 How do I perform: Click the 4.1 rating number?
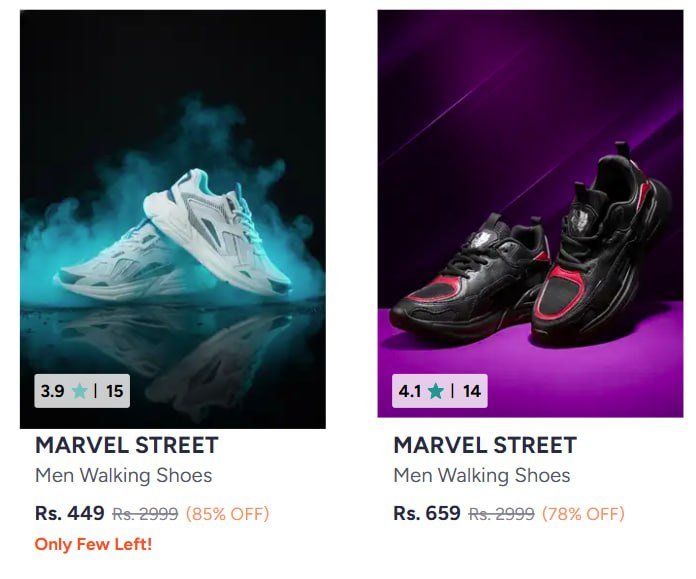pyautogui.click(x=410, y=391)
